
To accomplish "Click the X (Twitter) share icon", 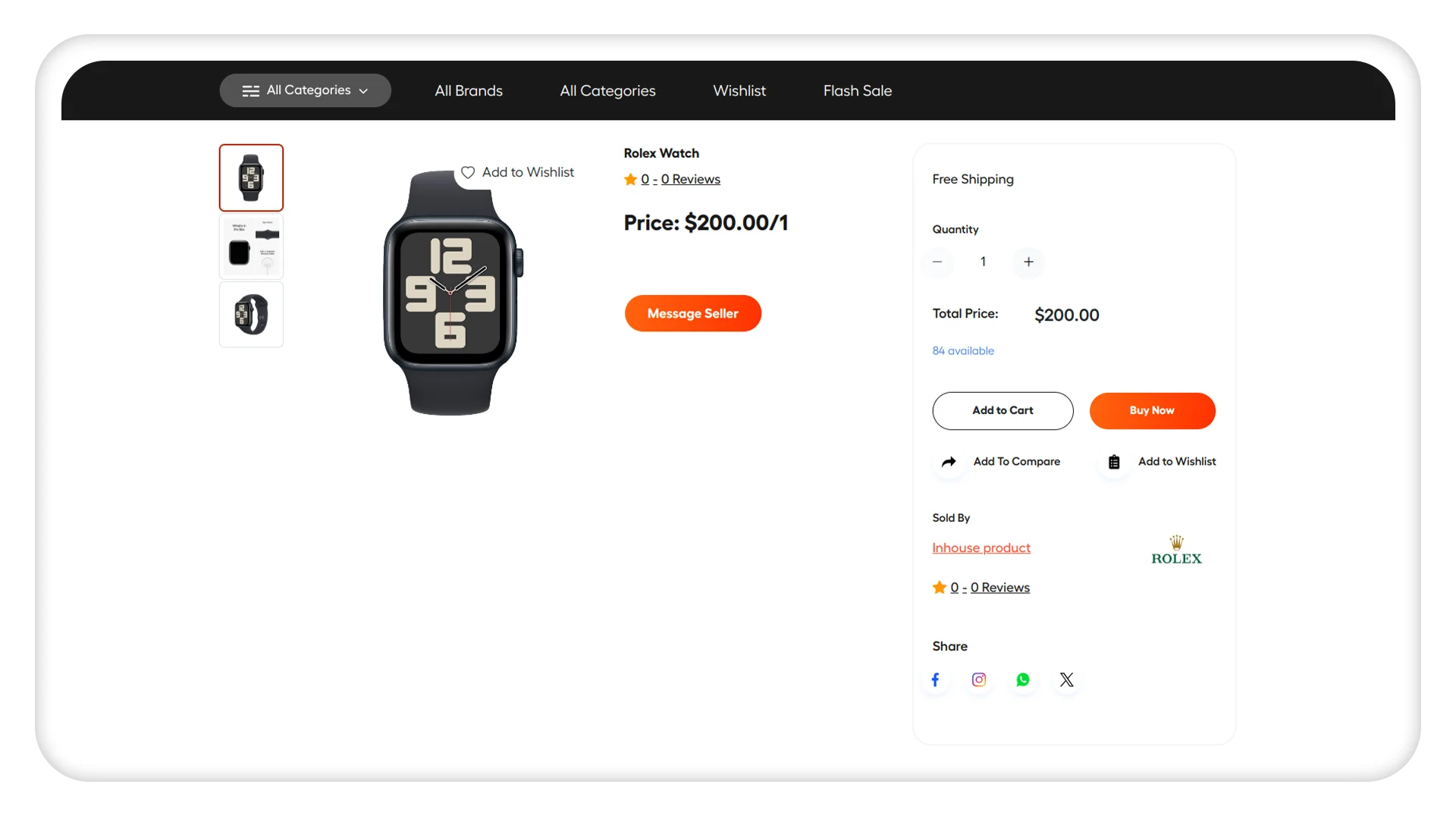I will pyautogui.click(x=1066, y=679).
